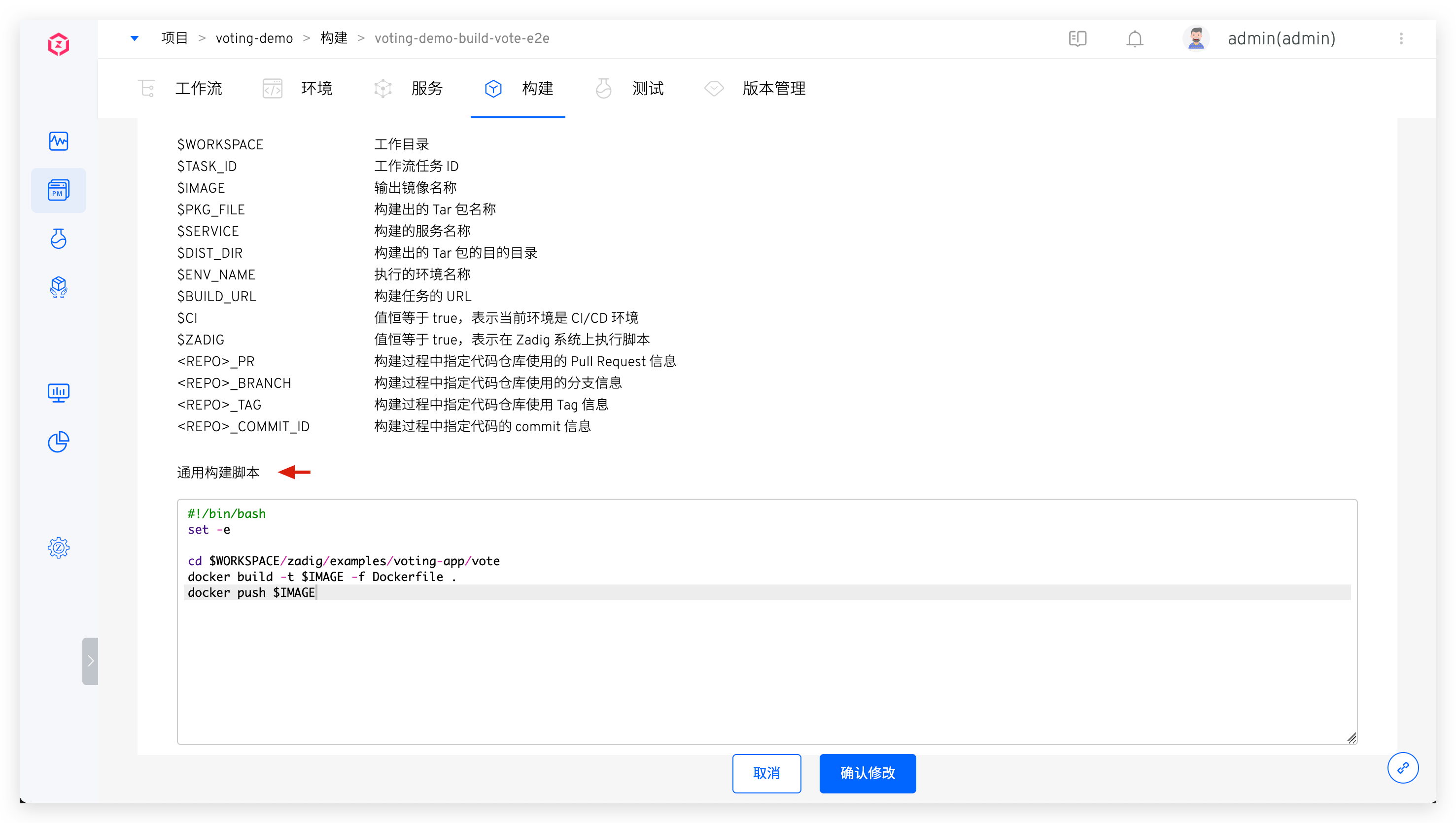
Task: Open the activity monitor sidebar icon
Action: [x=58, y=141]
